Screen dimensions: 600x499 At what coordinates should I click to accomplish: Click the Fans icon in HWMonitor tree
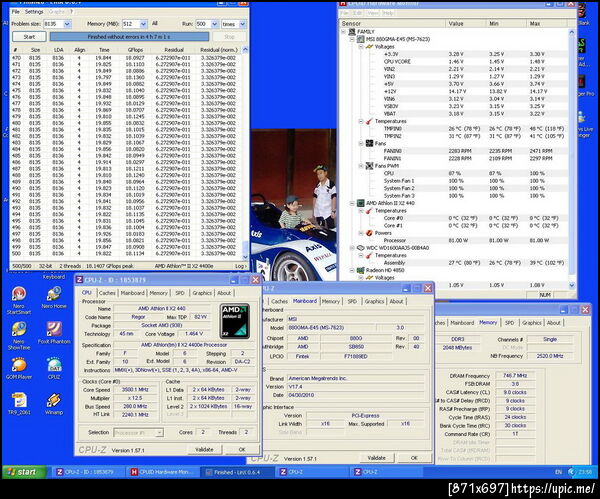(x=369, y=144)
